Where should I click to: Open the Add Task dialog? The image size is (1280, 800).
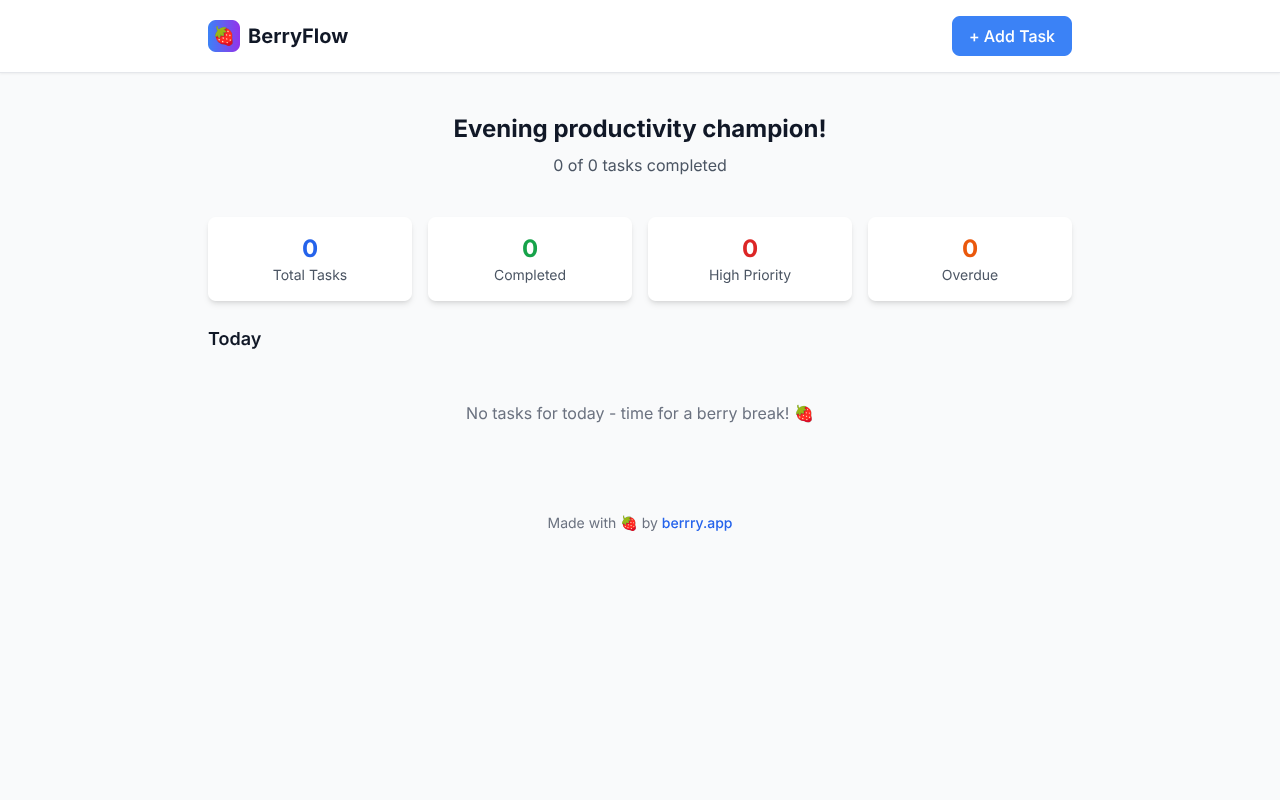1011,35
